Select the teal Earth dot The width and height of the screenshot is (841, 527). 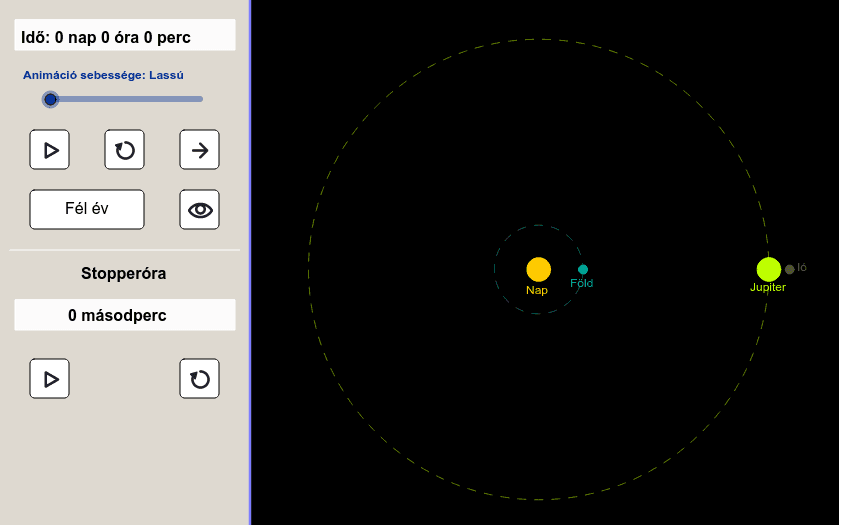click(x=583, y=269)
